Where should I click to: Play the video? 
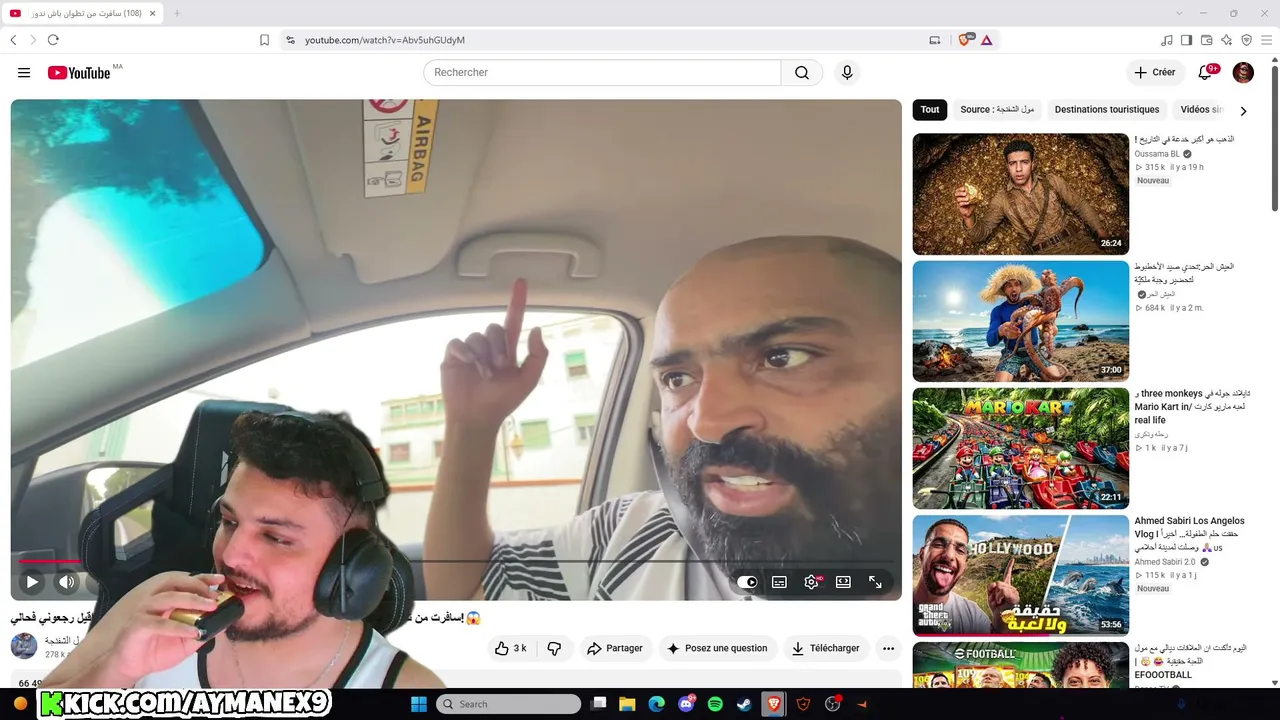coord(32,582)
